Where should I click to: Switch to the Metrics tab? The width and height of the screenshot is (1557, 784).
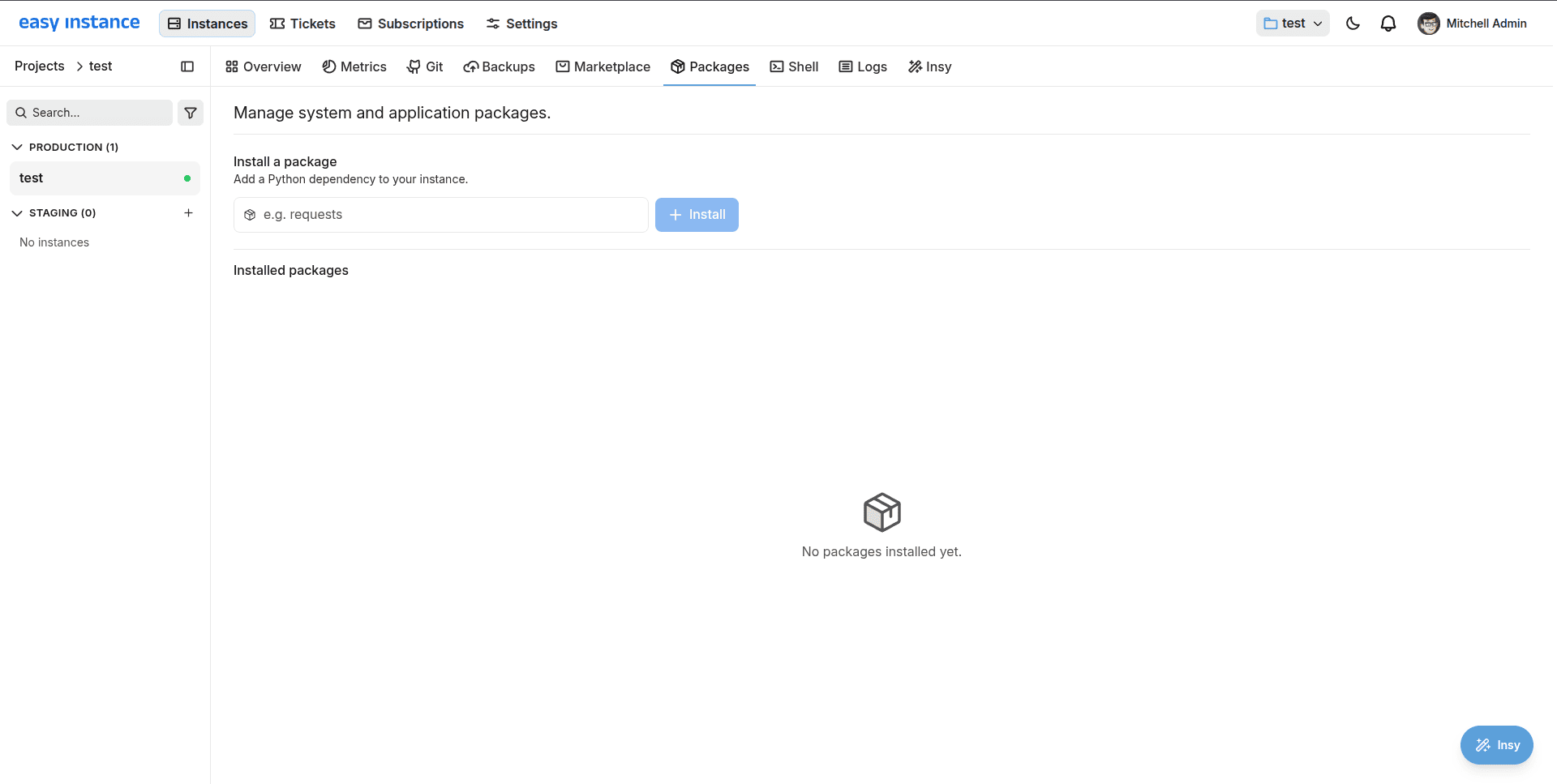(354, 66)
